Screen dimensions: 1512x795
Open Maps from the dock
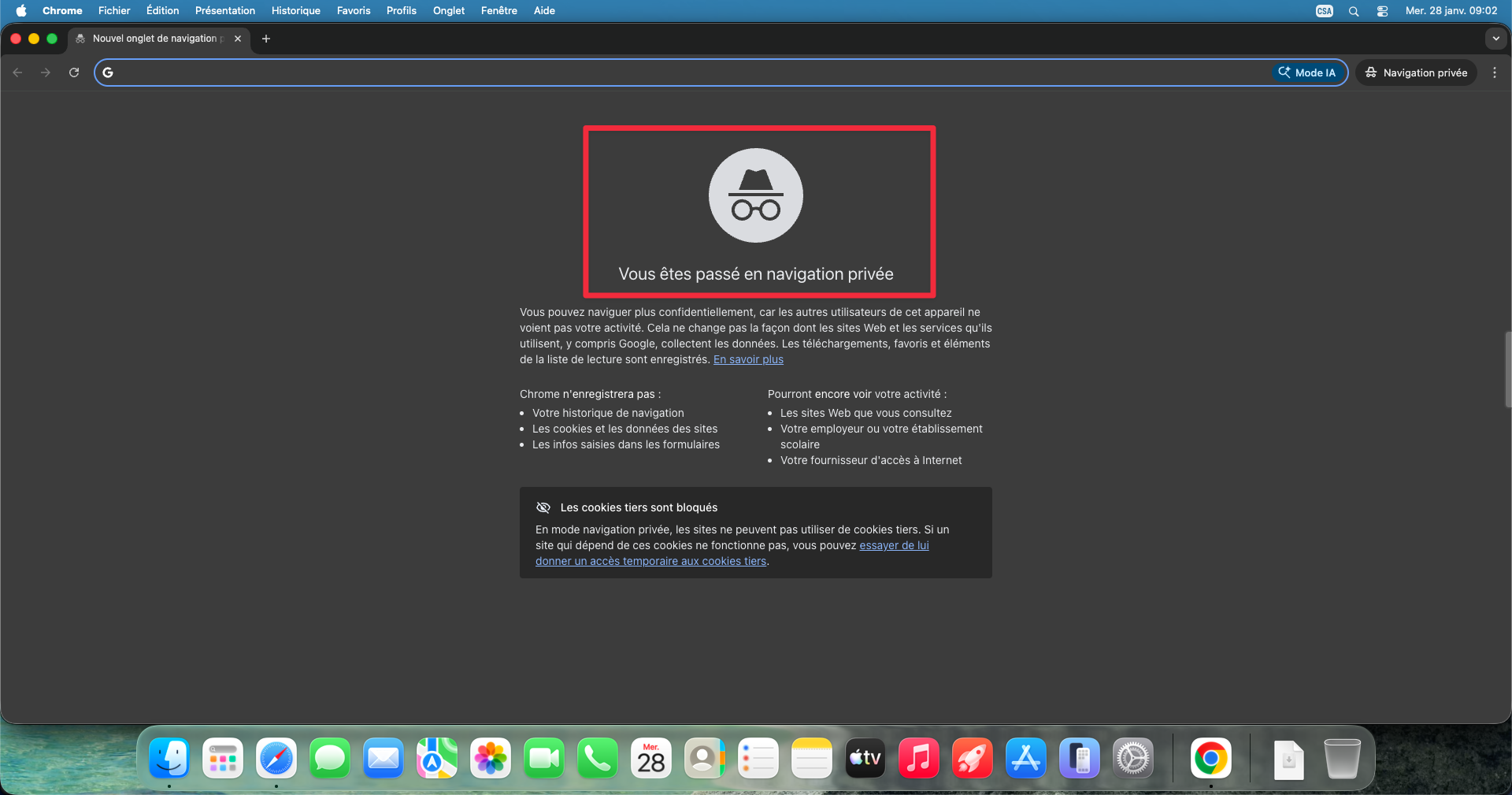pos(437,758)
